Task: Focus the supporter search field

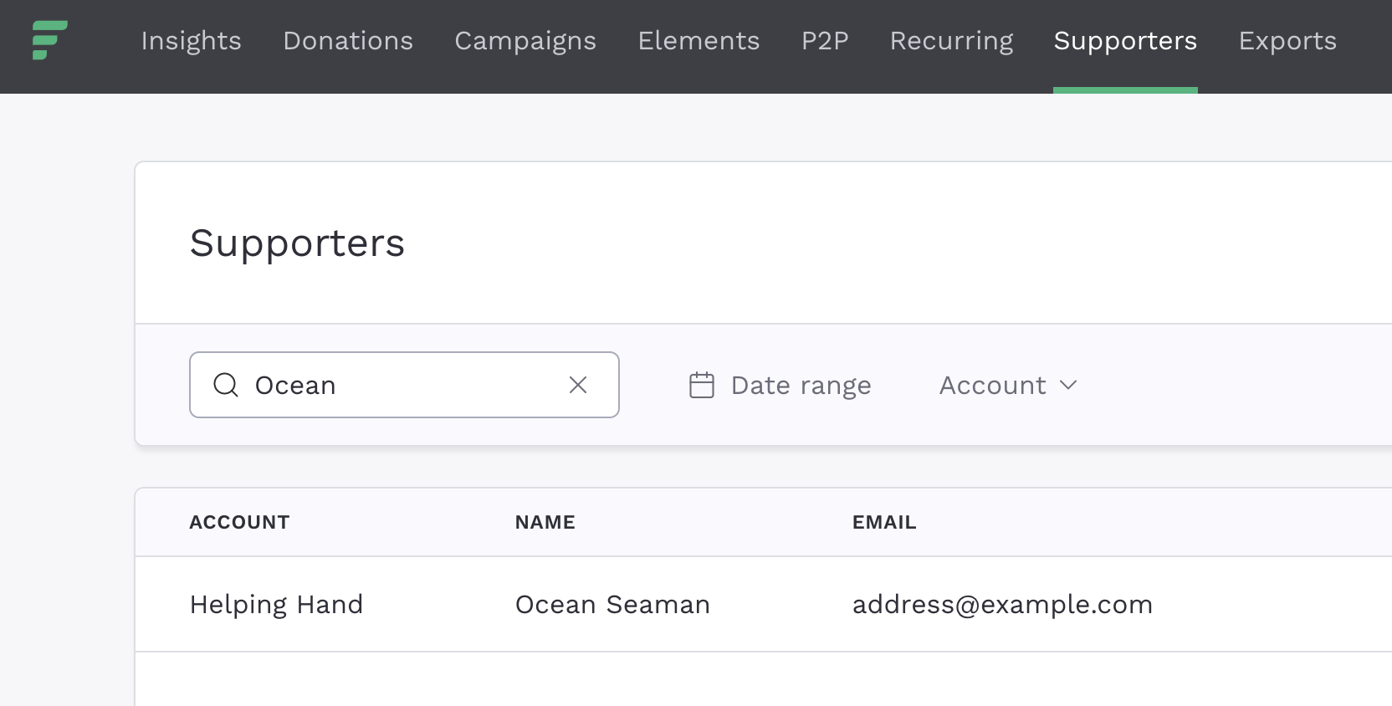Action: [404, 385]
